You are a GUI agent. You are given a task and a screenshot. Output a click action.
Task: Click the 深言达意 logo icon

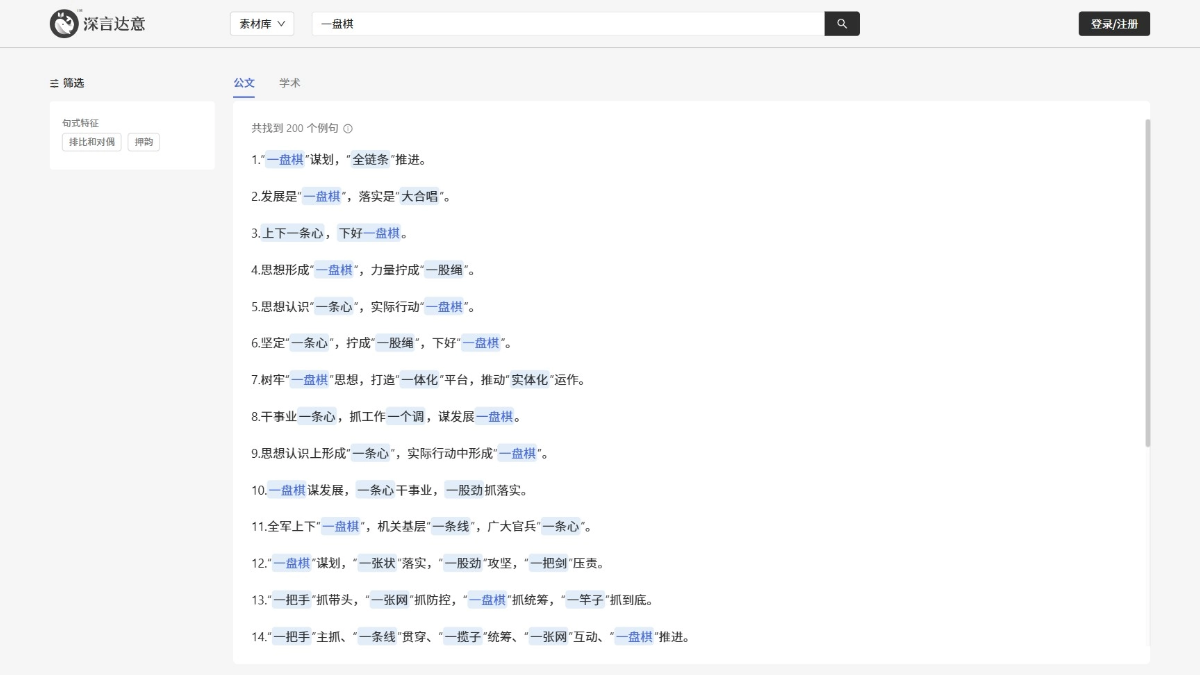click(65, 22)
